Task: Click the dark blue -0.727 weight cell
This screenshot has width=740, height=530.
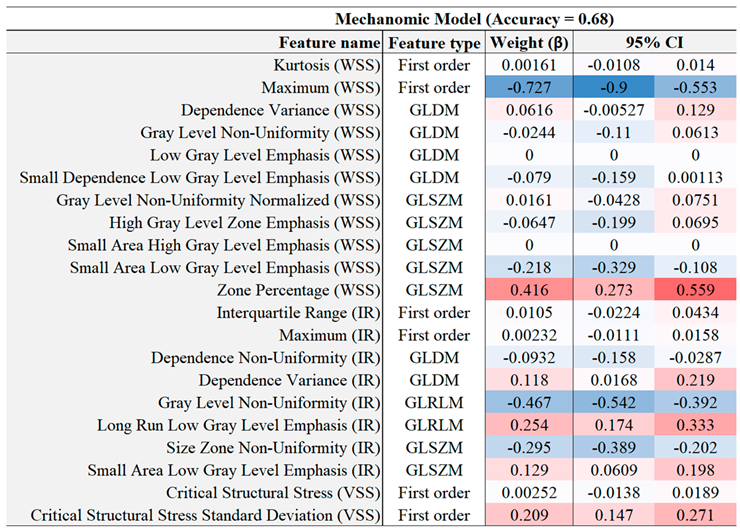Action: point(528,88)
